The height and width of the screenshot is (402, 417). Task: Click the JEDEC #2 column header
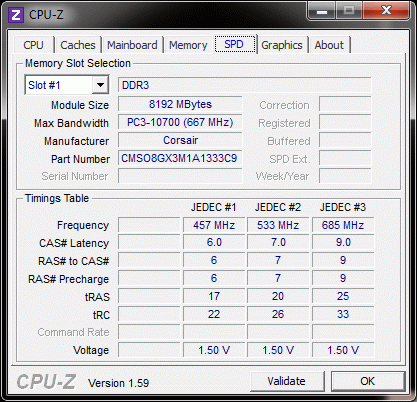278,207
